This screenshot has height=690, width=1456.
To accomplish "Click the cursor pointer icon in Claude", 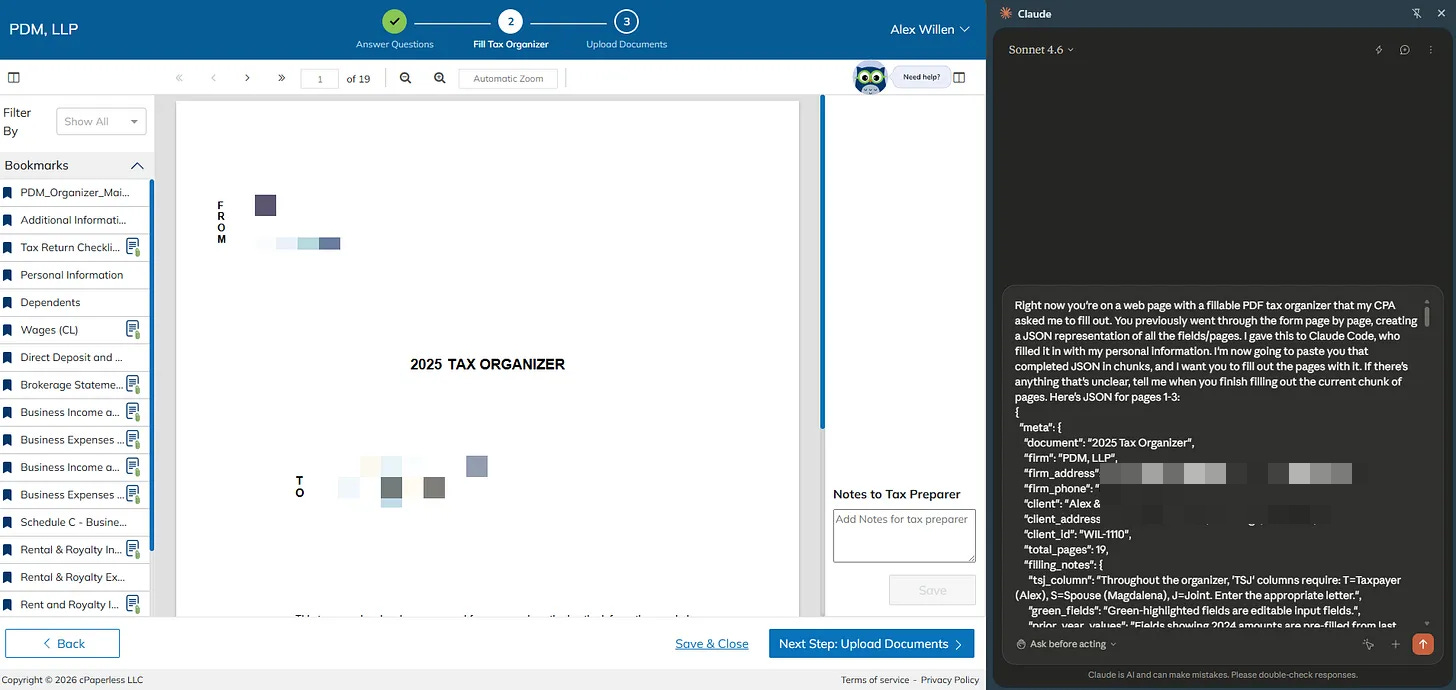I will (x=1368, y=644).
